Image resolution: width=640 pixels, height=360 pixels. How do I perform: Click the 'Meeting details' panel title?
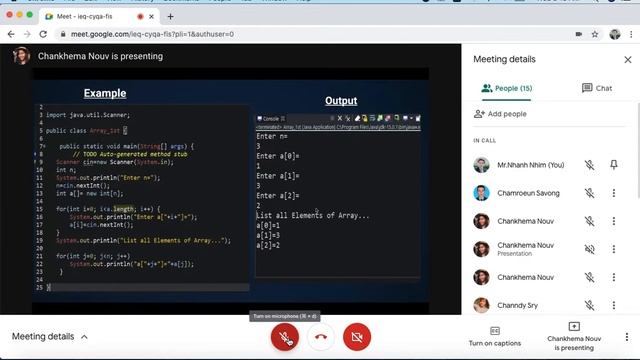tap(504, 59)
